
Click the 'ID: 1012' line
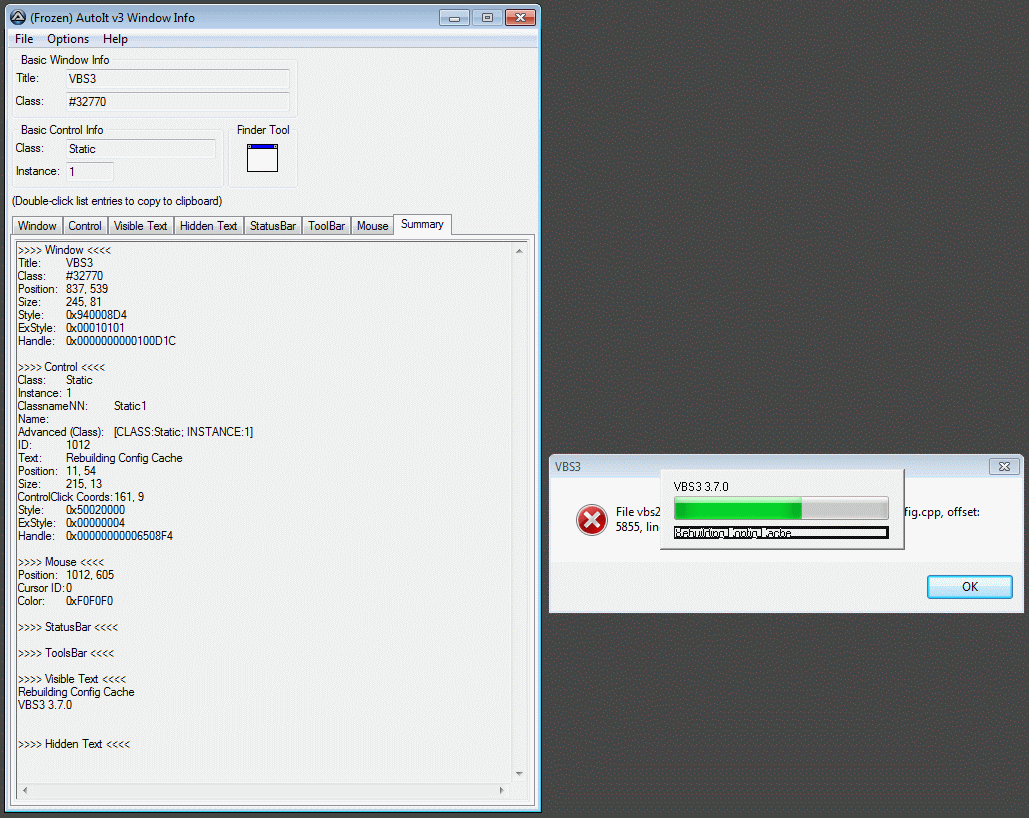point(54,444)
